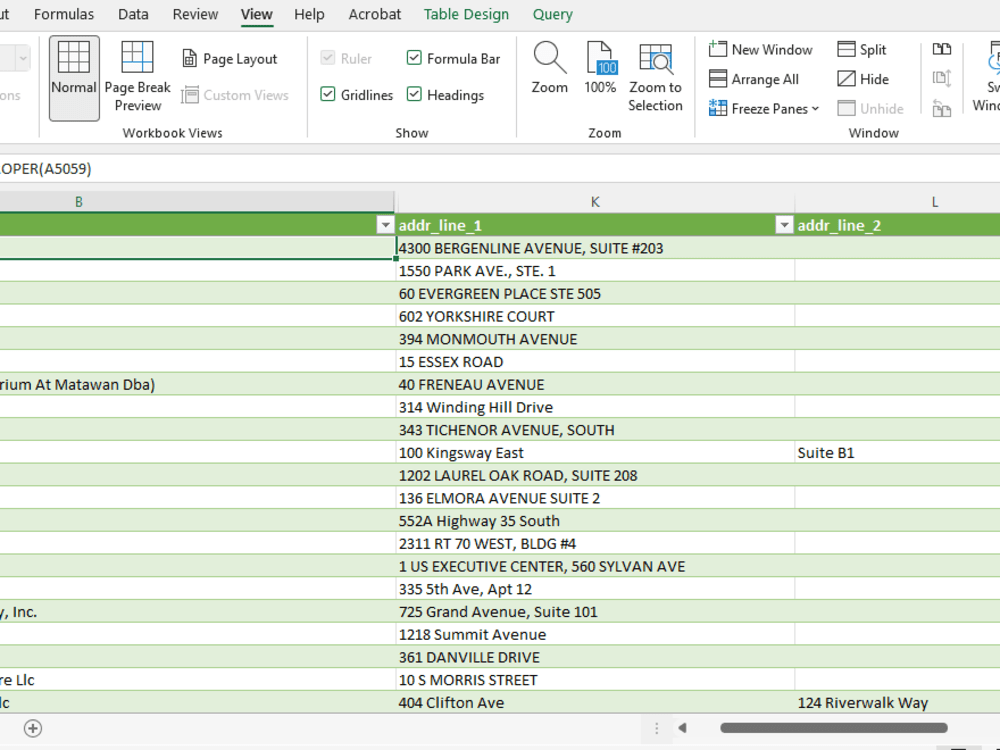Select cell 725 Grand Avenue, Suite 101

click(x=595, y=612)
